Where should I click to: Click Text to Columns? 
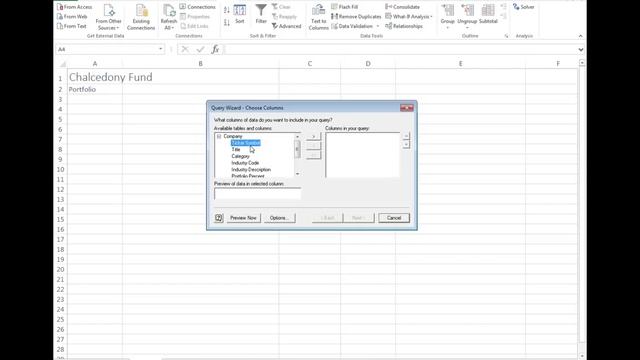(x=318, y=17)
